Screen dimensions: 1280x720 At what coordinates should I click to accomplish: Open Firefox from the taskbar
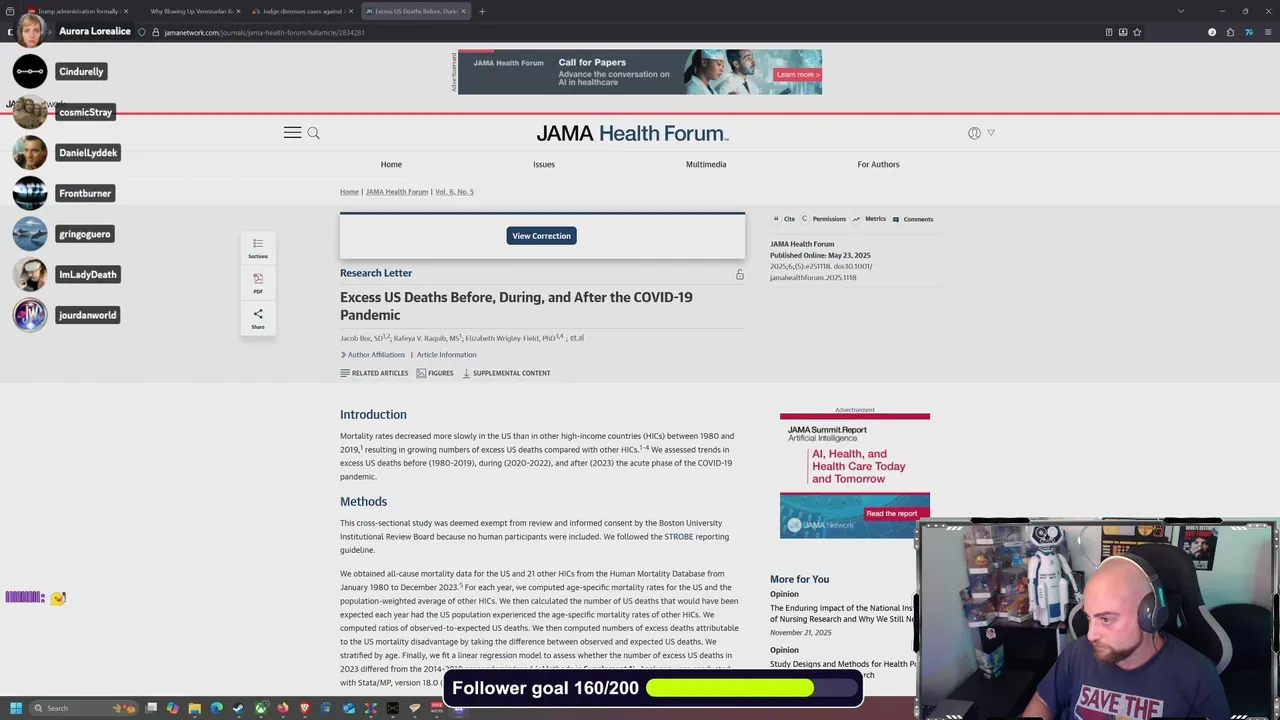[283, 708]
